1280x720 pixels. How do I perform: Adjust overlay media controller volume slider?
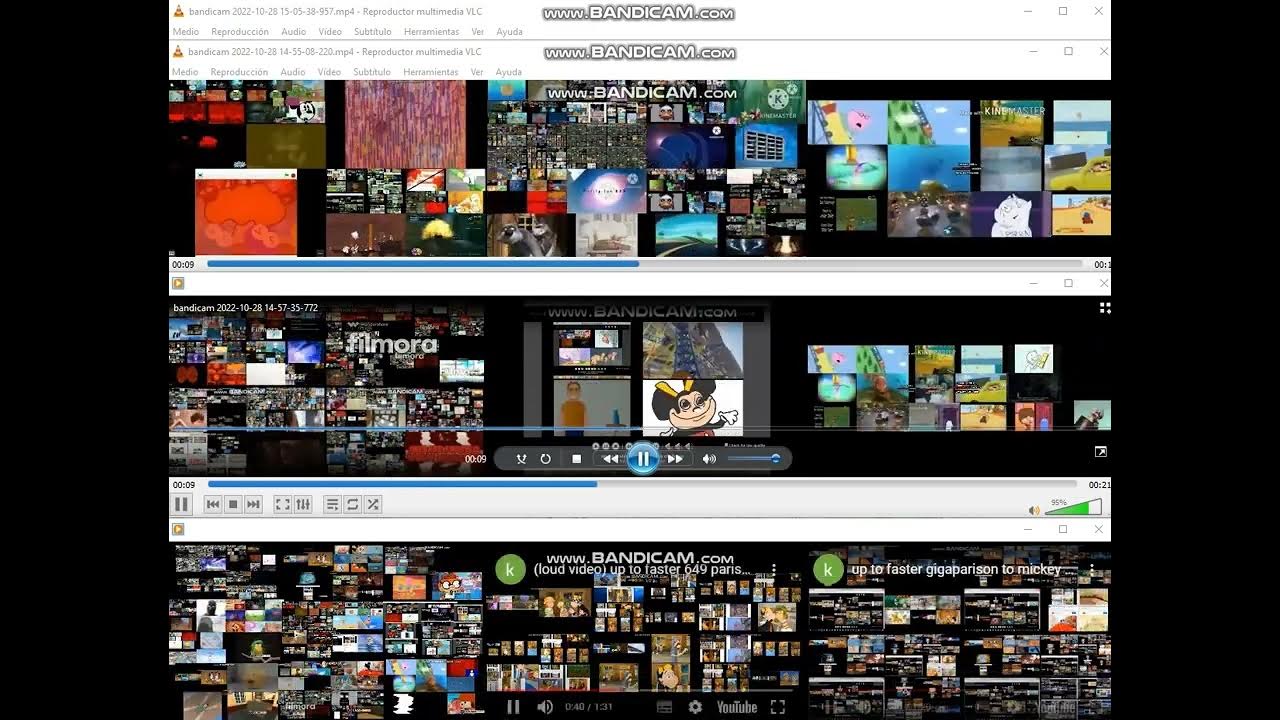pyautogui.click(x=754, y=459)
